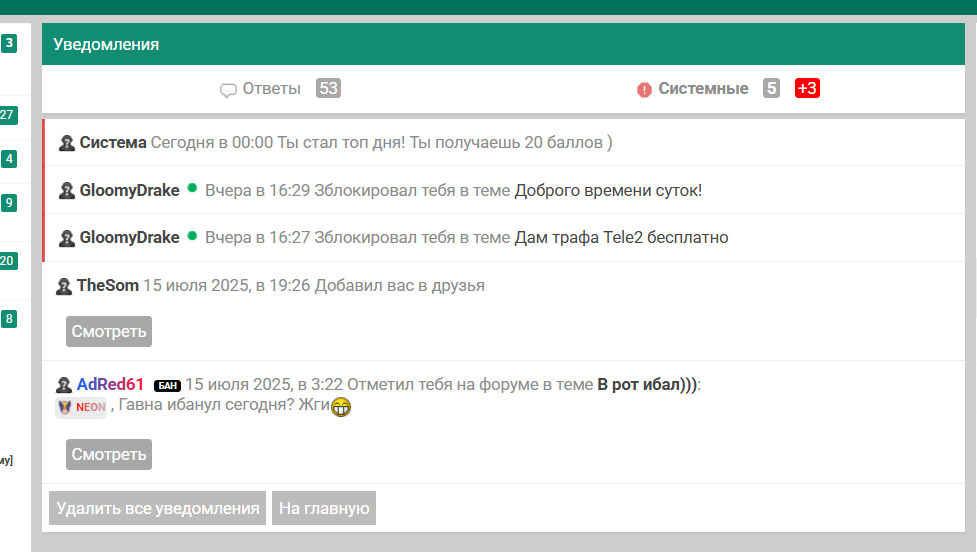
Task: Click the Уведомления header title
Action: [x=106, y=44]
